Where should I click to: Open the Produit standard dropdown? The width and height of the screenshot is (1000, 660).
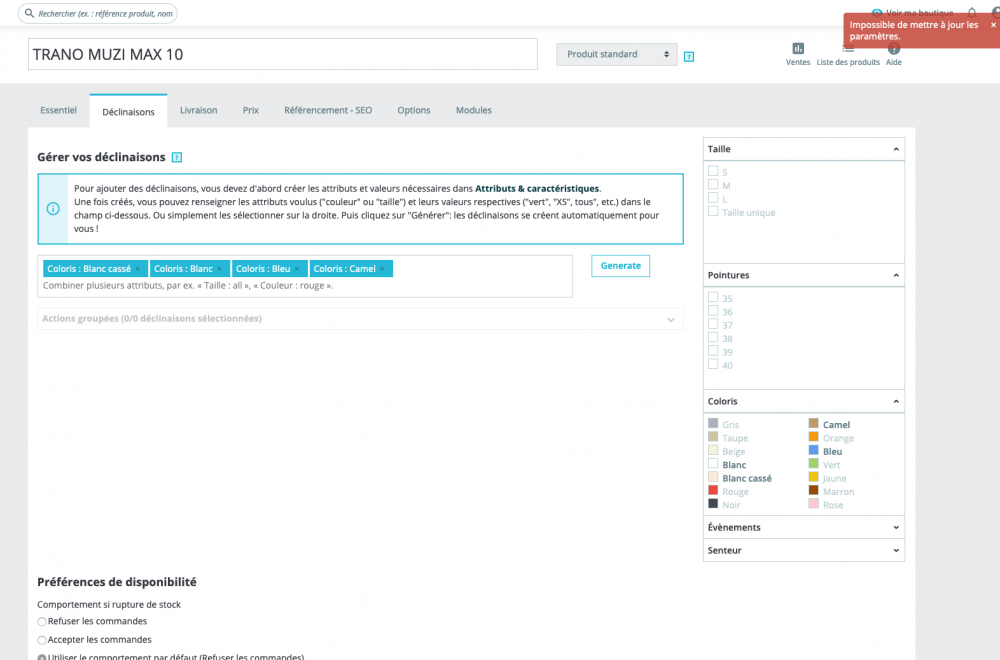617,54
